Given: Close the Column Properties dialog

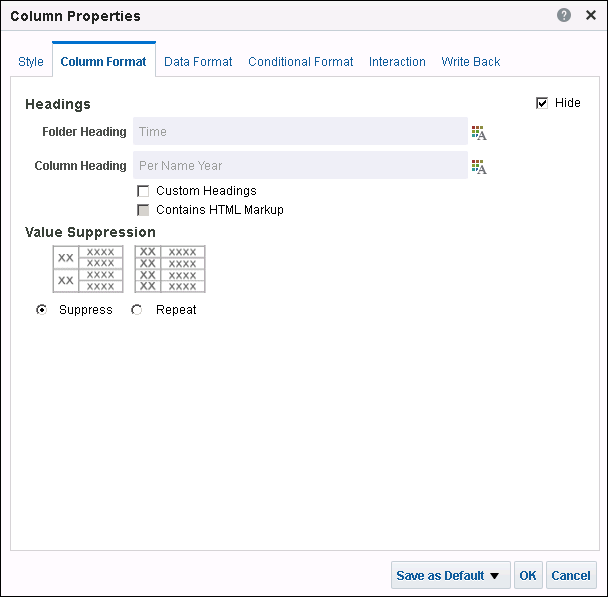Looking at the screenshot, I should tap(587, 16).
